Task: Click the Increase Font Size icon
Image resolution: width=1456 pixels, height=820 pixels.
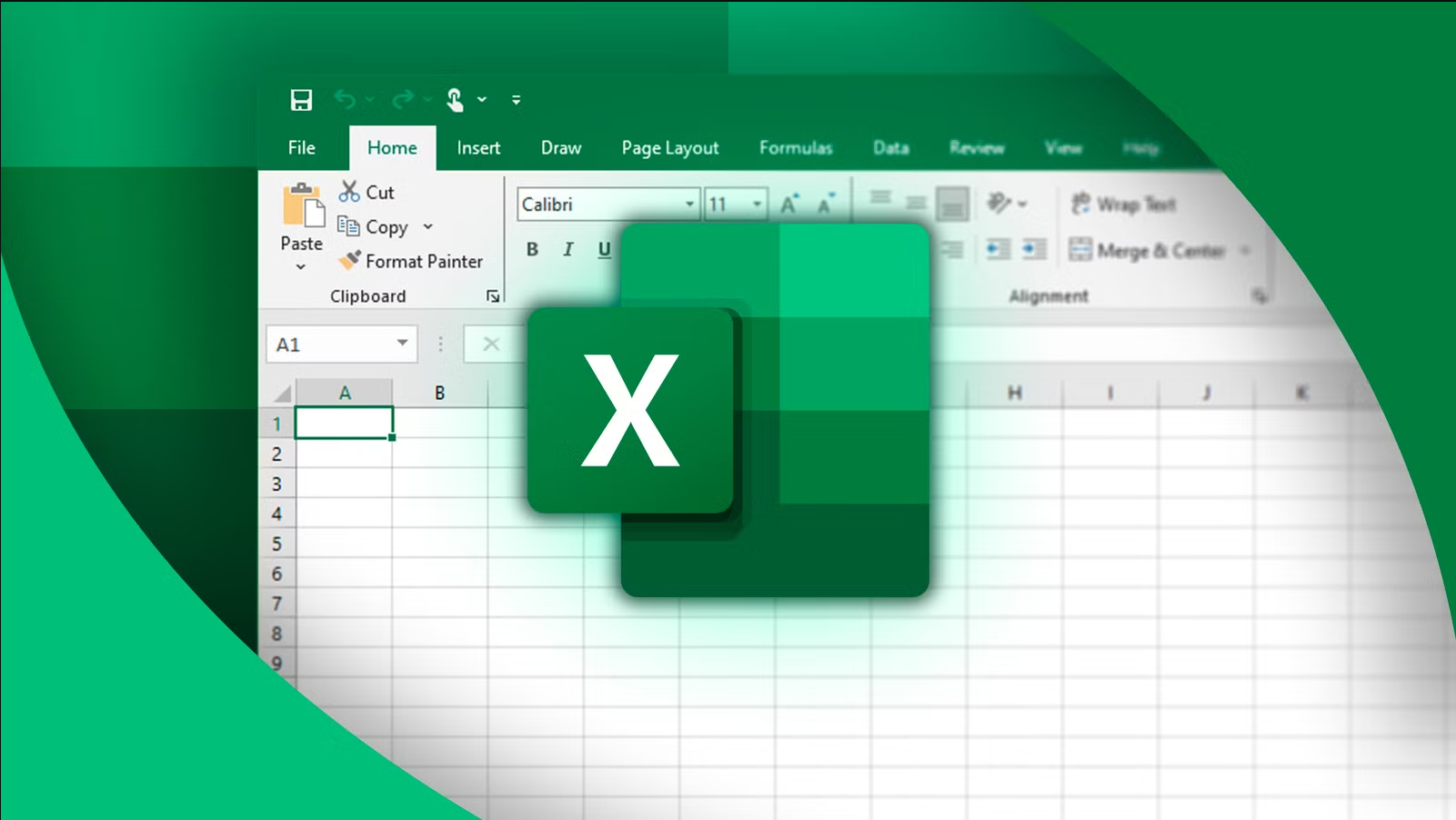Action: click(x=787, y=203)
